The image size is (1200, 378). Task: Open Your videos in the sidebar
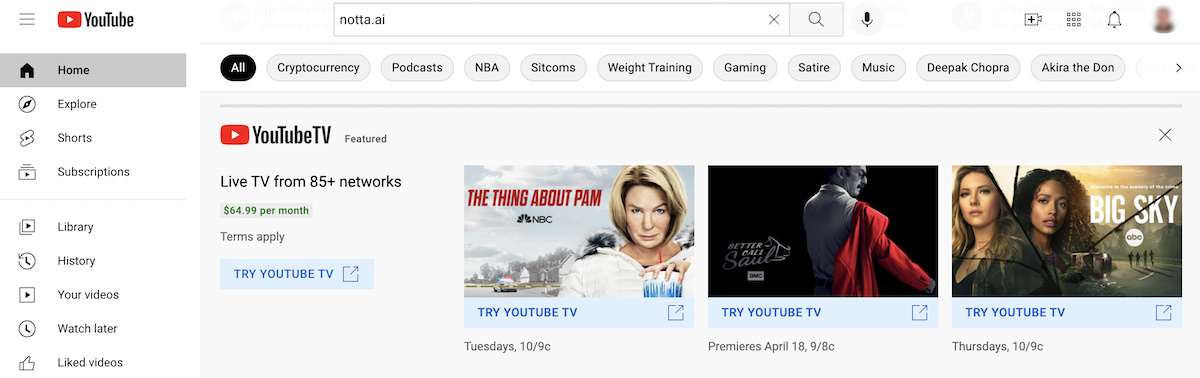tap(93, 295)
